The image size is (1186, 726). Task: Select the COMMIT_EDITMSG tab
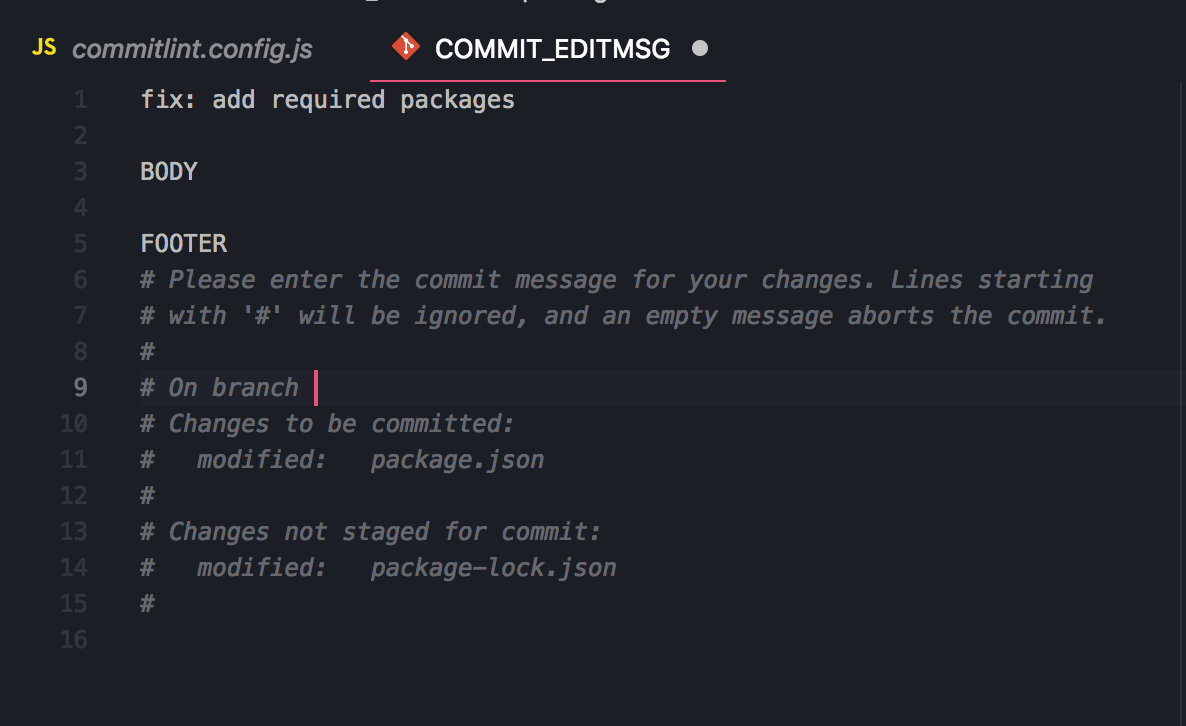pos(552,48)
